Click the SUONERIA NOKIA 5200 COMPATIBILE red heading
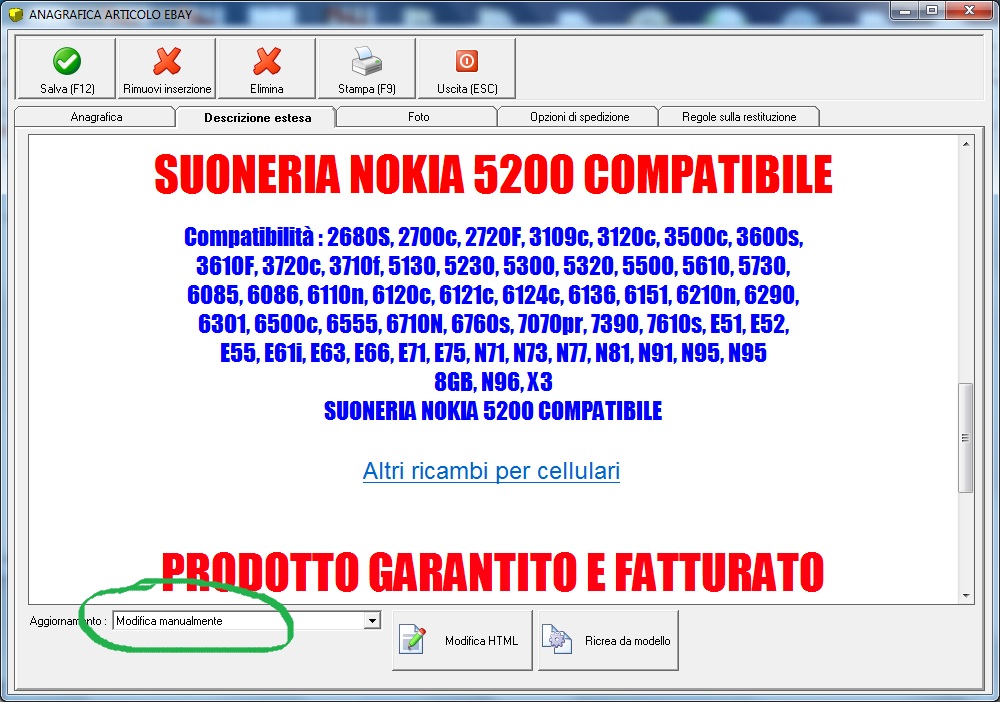 493,175
